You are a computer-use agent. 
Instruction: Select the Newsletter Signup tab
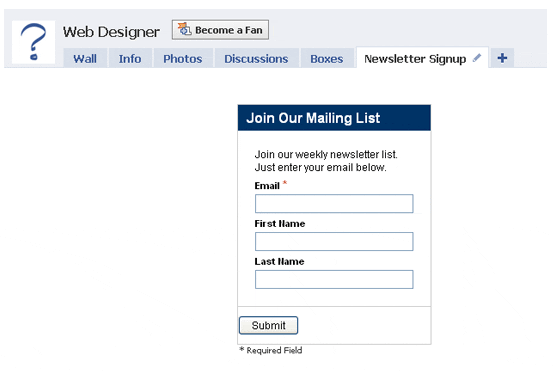[x=415, y=58]
